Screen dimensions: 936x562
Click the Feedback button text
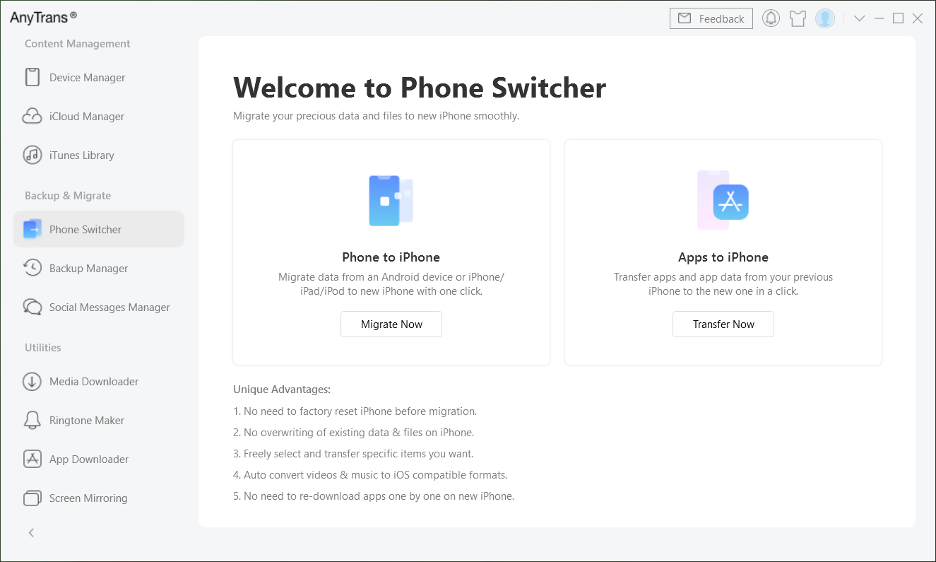point(721,19)
